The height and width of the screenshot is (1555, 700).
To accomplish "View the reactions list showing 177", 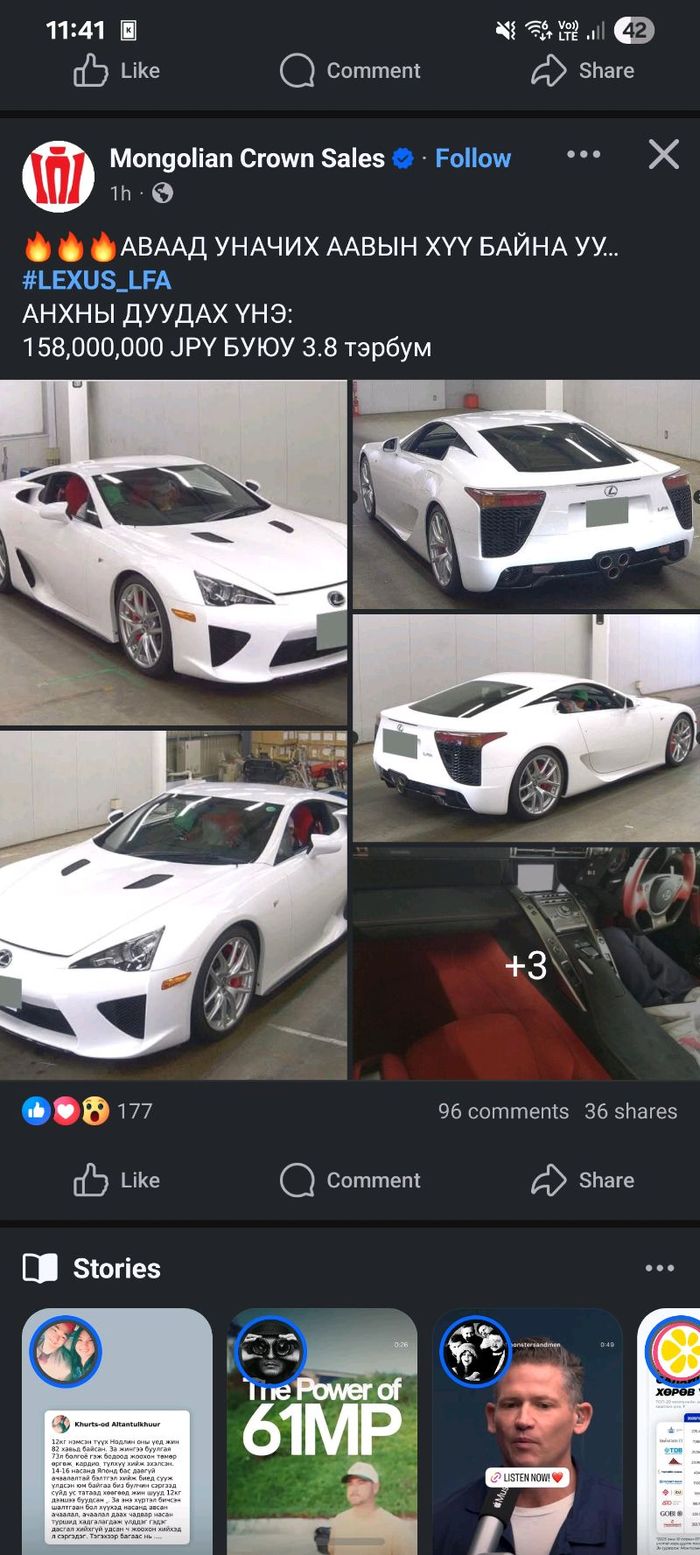I will click(87, 1111).
